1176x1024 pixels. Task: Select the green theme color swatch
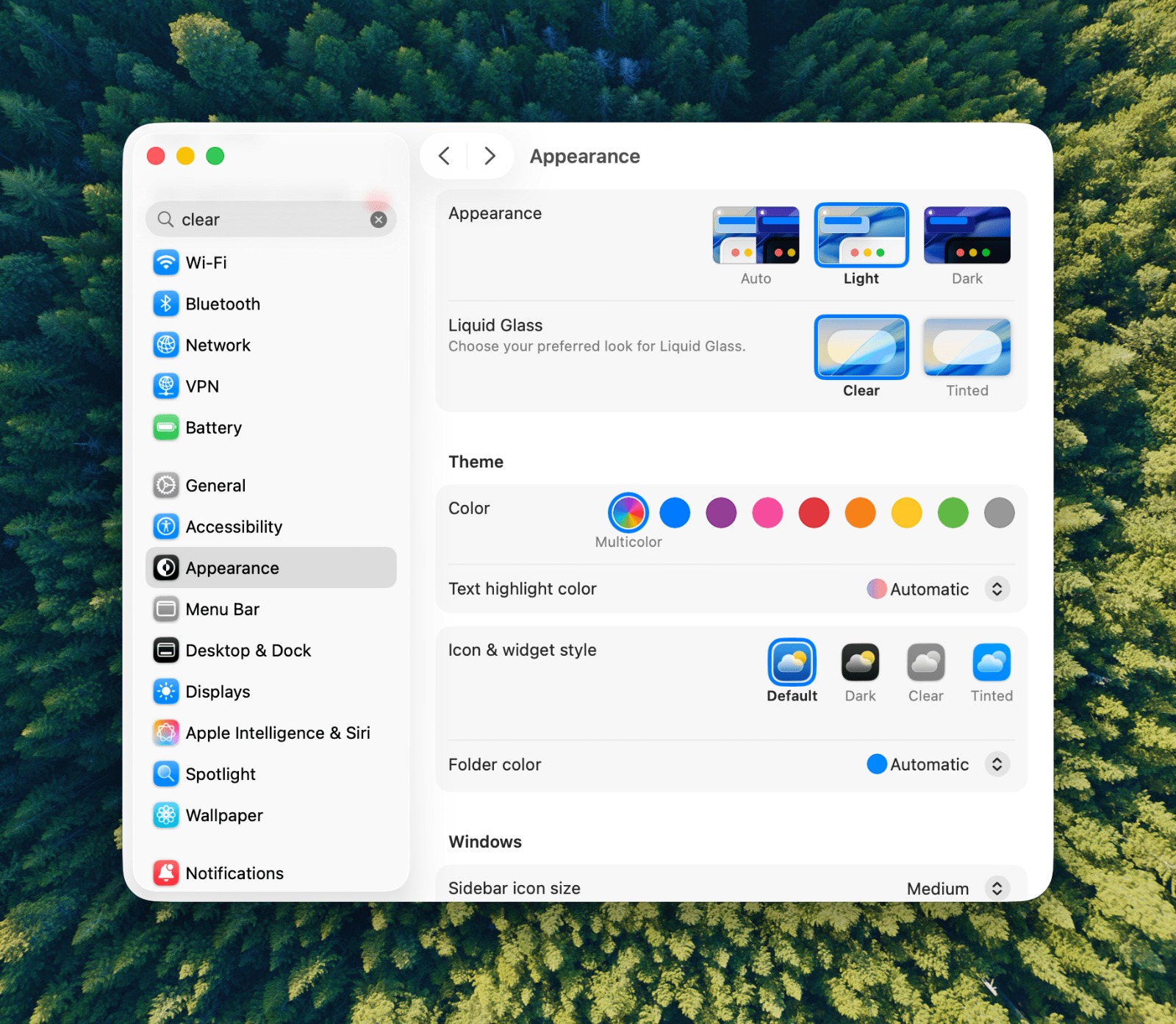click(x=953, y=513)
